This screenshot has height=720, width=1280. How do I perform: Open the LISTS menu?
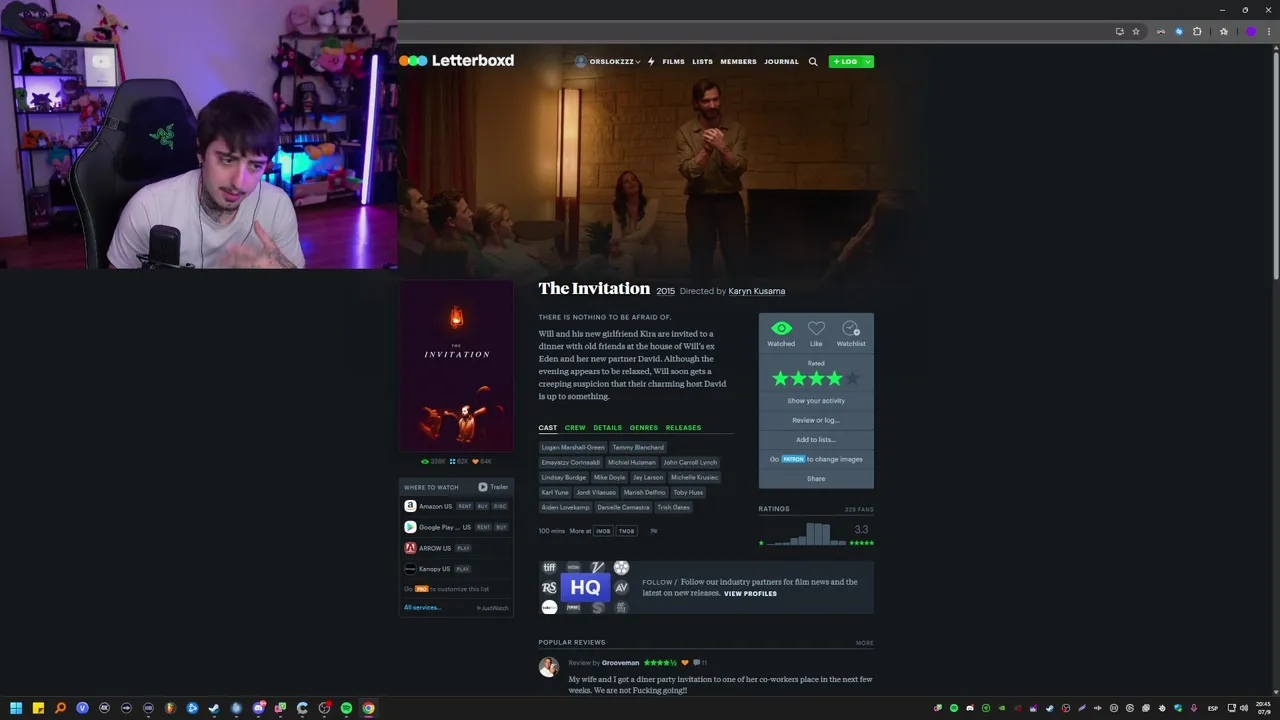(702, 62)
